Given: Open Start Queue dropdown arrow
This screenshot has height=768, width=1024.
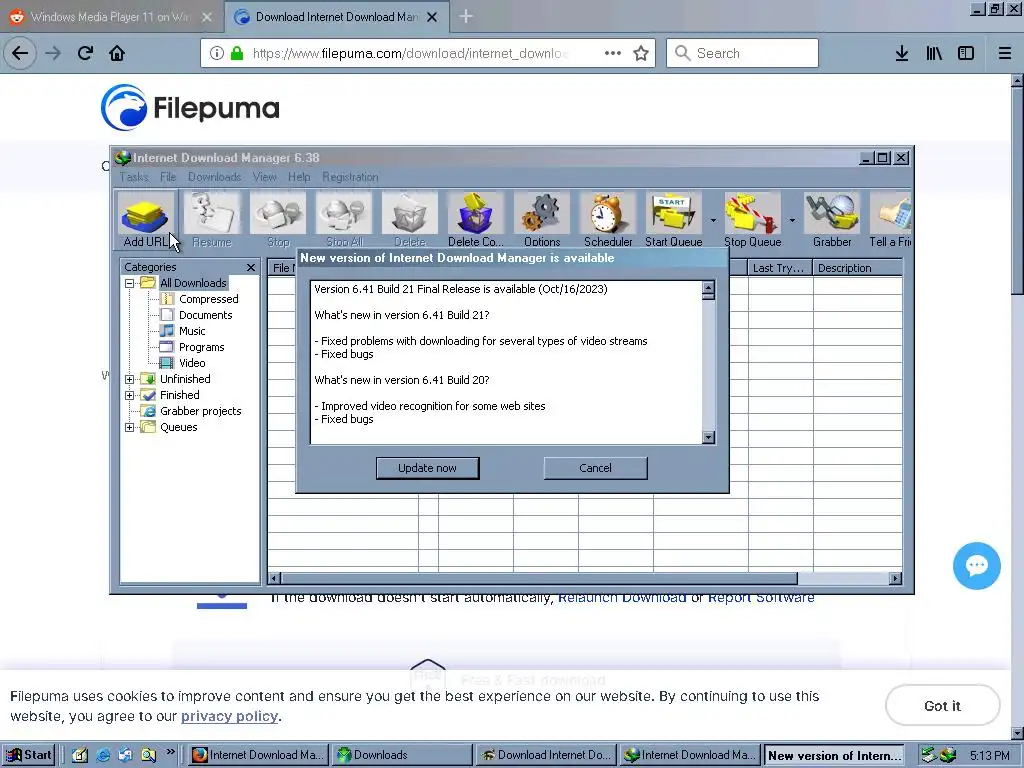Looking at the screenshot, I should click(713, 220).
